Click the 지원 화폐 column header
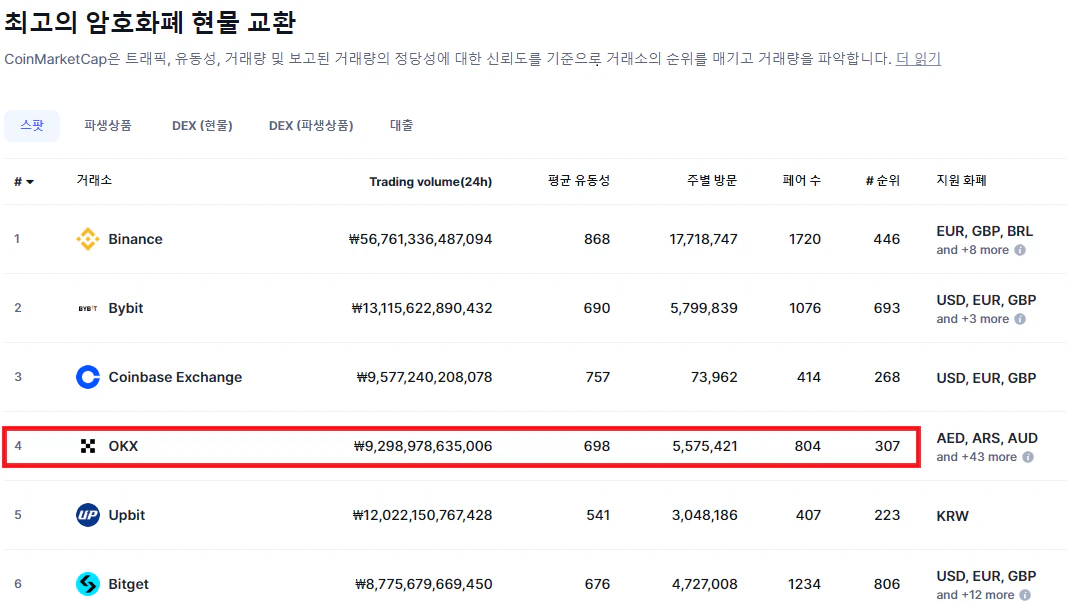 click(962, 180)
